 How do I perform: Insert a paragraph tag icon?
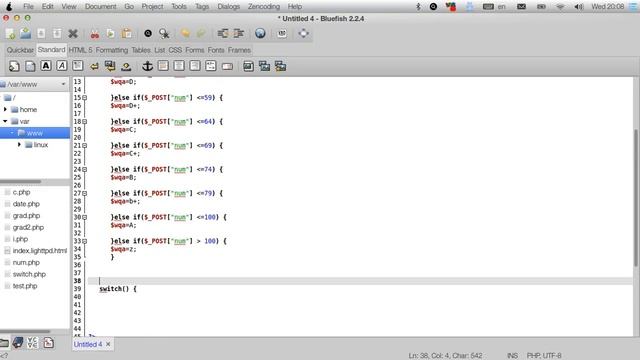tap(78, 66)
